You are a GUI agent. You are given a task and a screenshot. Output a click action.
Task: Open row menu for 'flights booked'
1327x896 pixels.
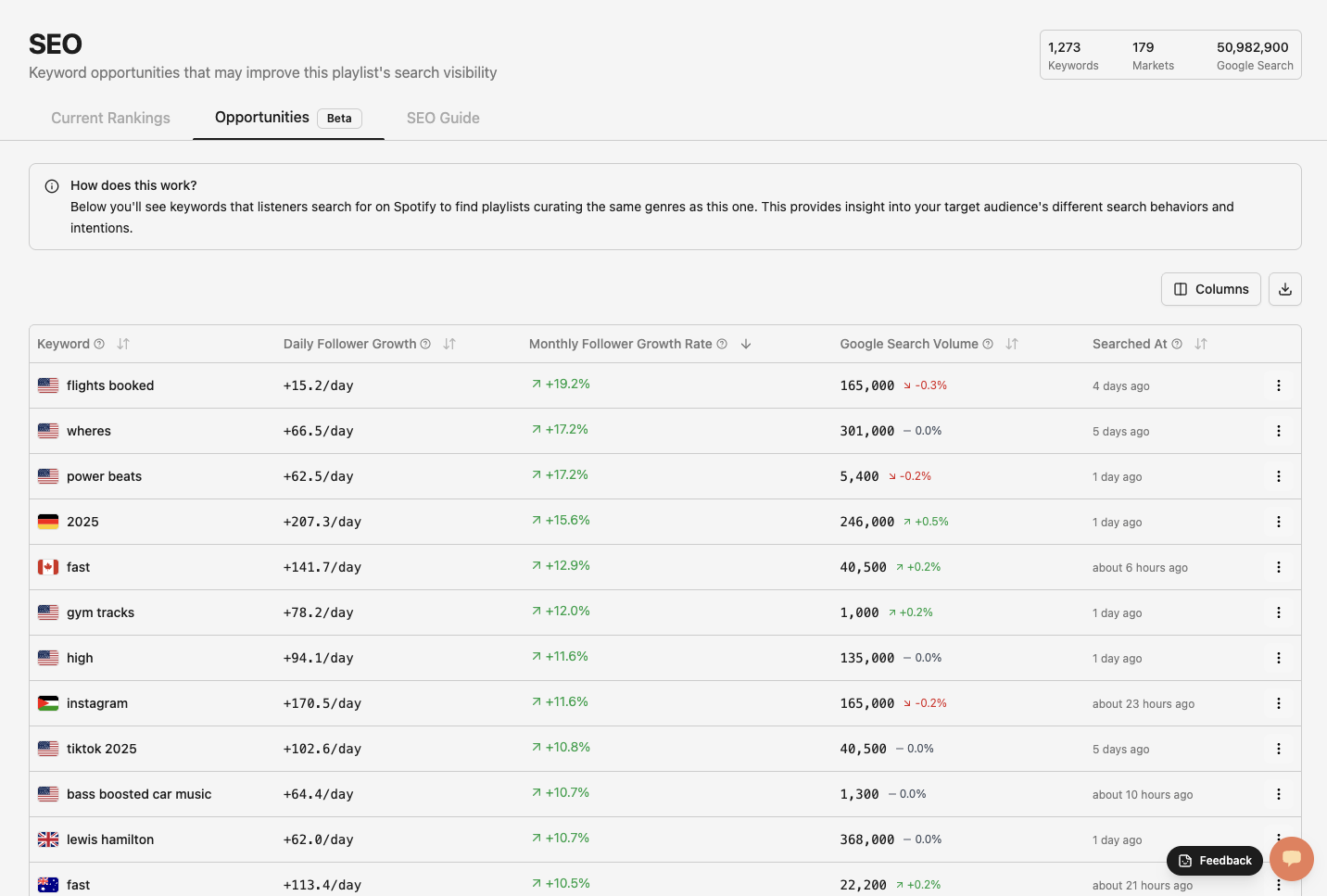click(x=1279, y=385)
